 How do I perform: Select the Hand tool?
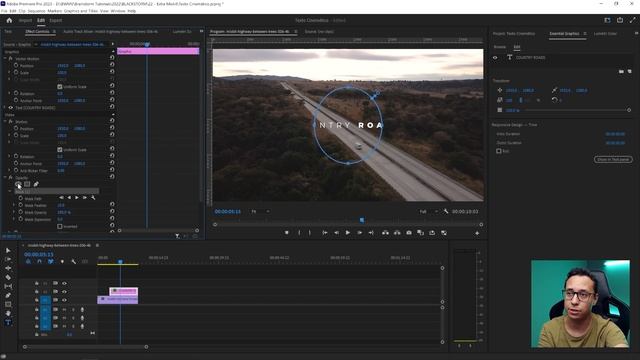pyautogui.click(x=8, y=313)
